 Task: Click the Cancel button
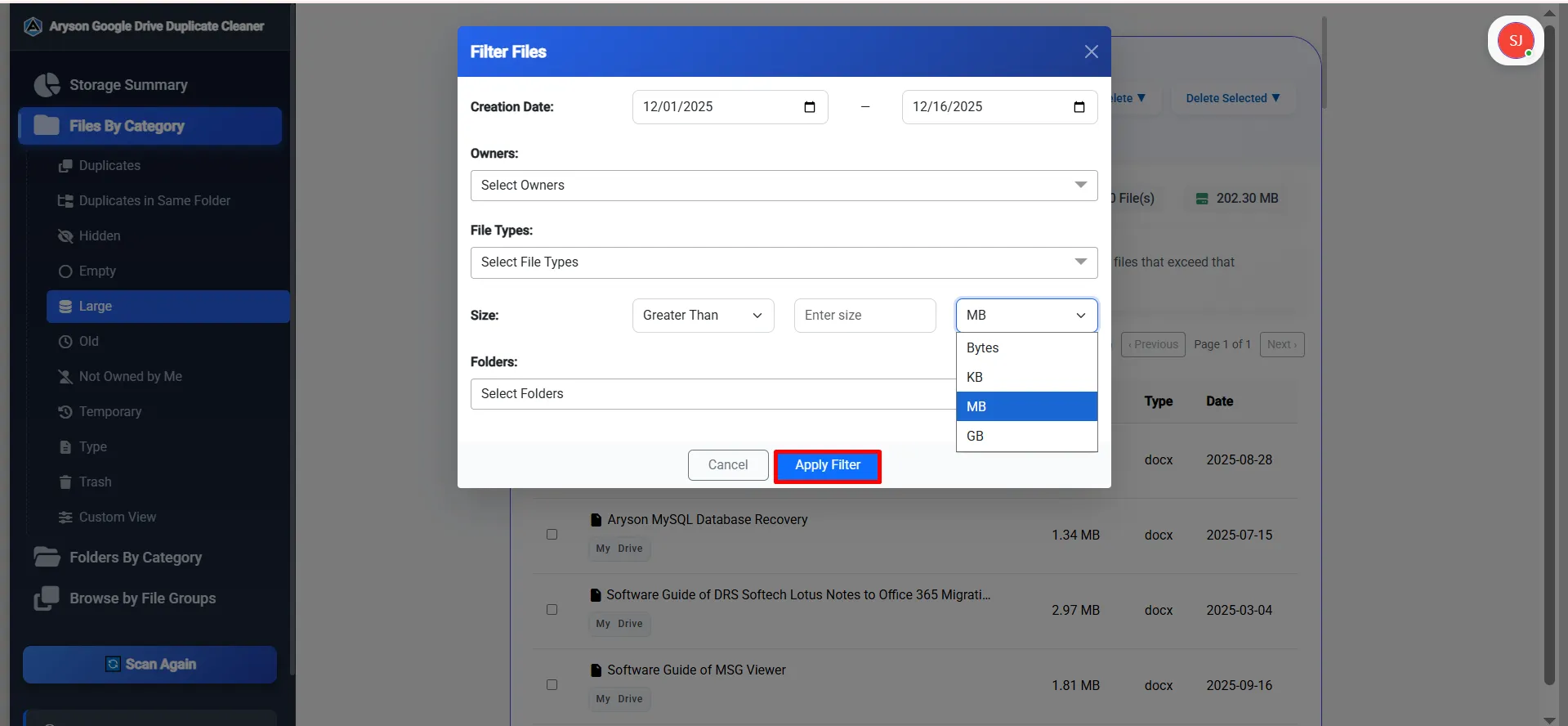[728, 465]
